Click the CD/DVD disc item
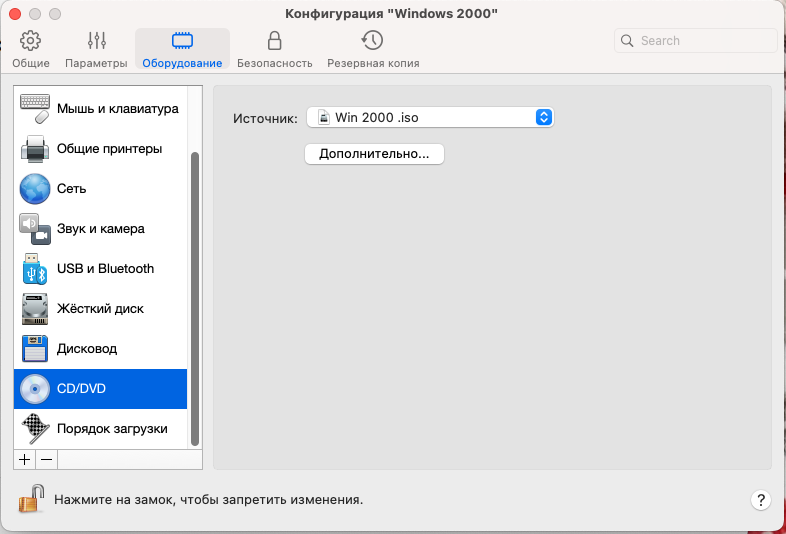The width and height of the screenshot is (786, 534). pyautogui.click(x=100, y=389)
